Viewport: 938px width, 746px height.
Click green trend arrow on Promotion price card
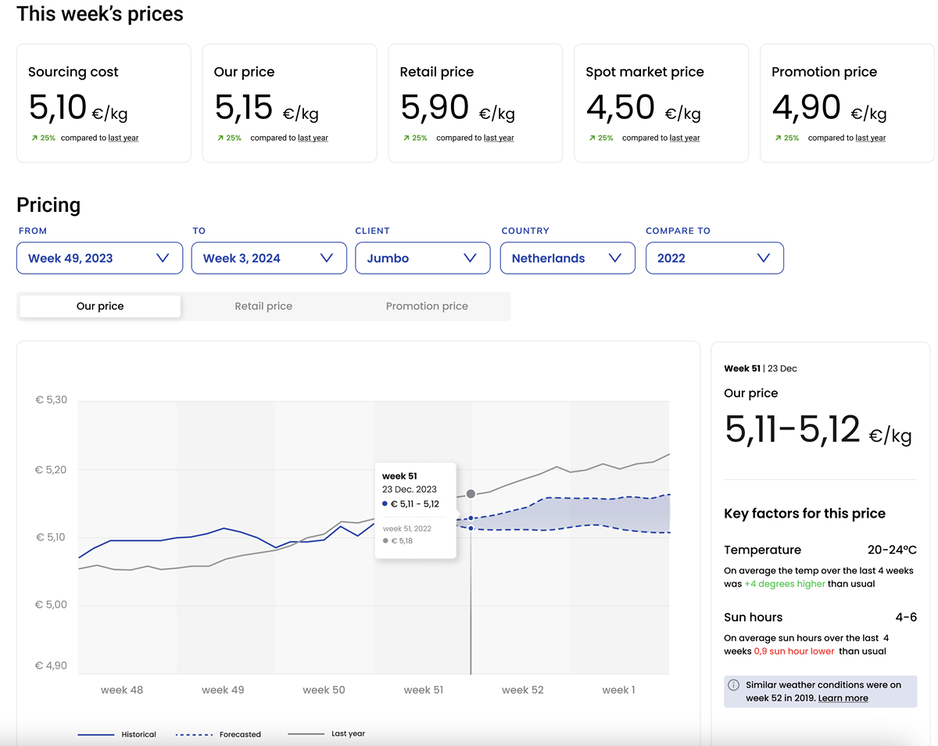coord(777,138)
